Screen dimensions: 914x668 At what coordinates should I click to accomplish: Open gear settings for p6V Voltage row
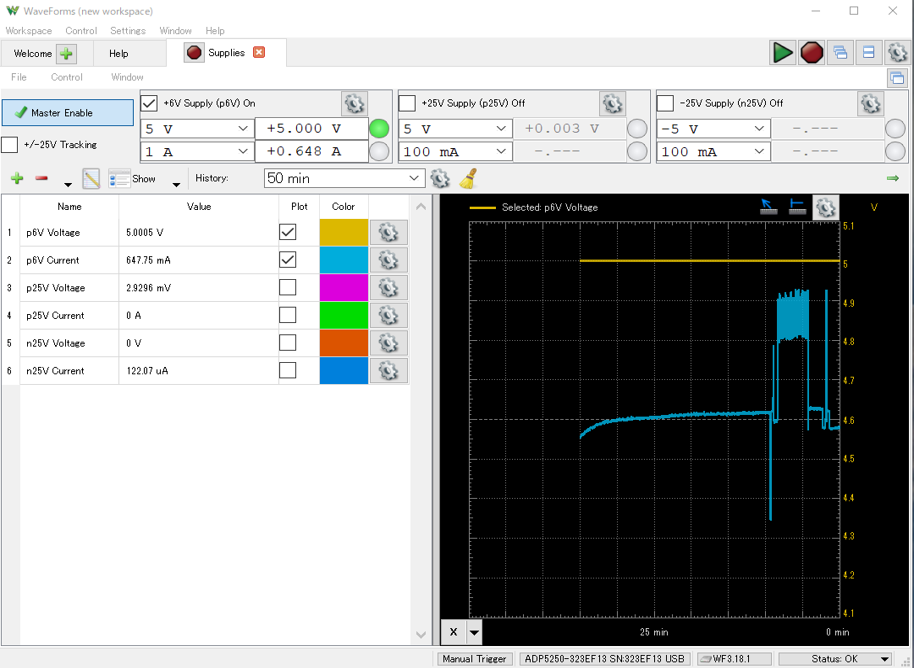388,232
